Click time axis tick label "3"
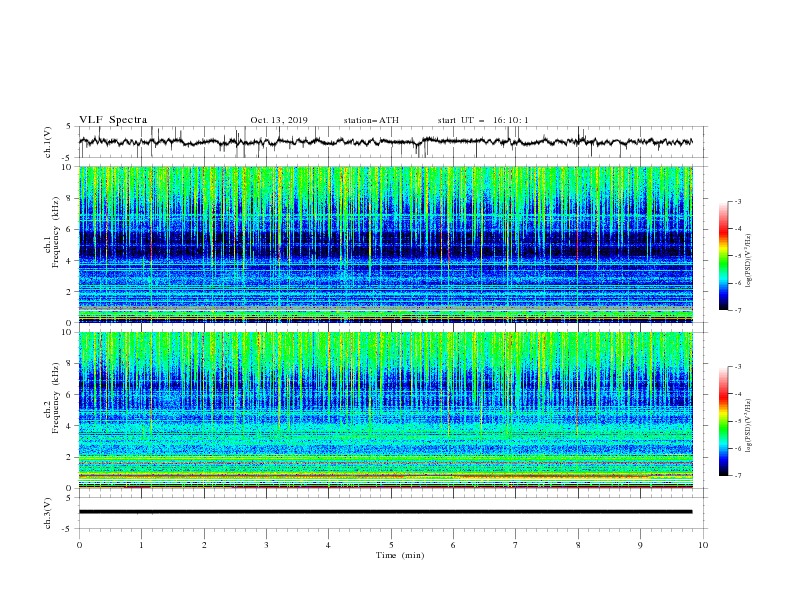The width and height of the screenshot is (792, 612). coord(266,545)
